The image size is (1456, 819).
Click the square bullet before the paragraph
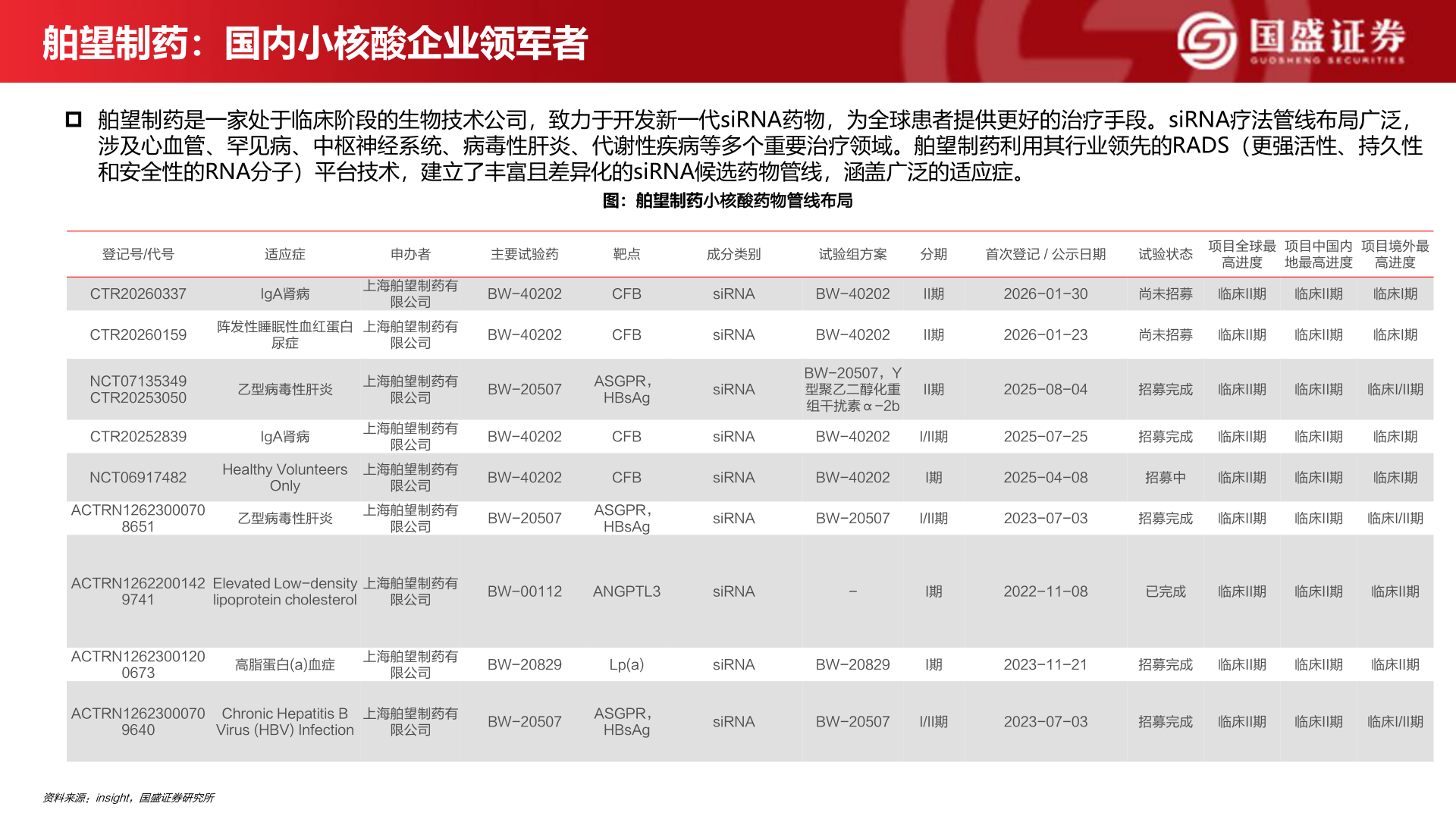click(74, 119)
